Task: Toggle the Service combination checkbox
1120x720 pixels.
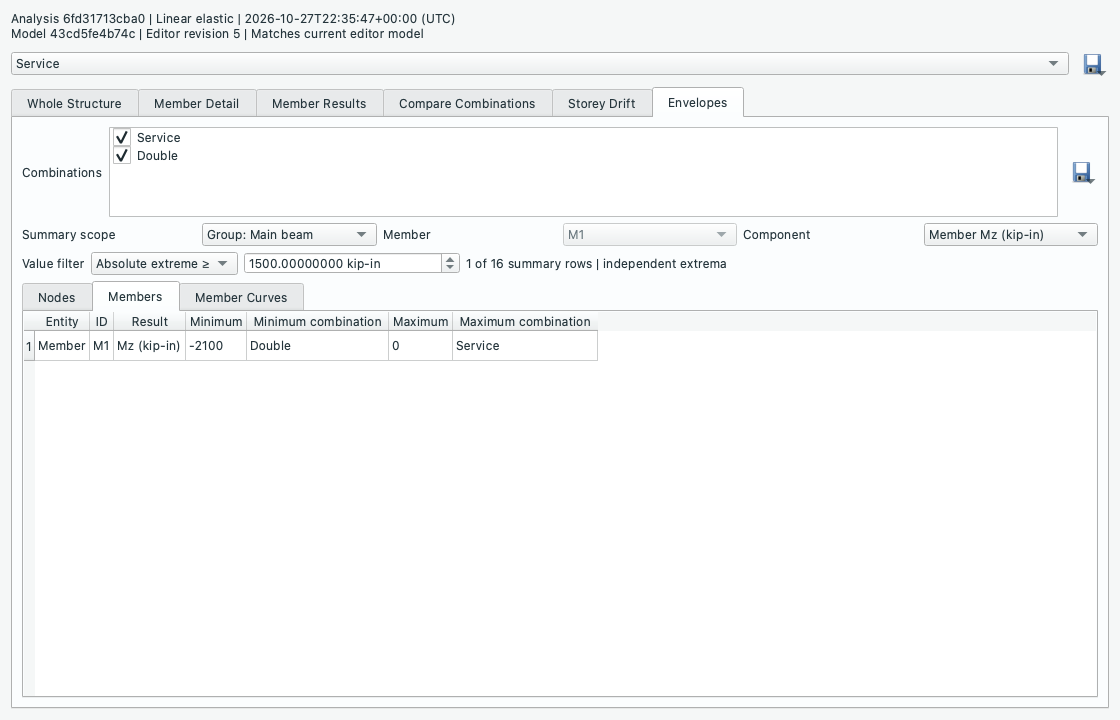Action: [x=122, y=138]
